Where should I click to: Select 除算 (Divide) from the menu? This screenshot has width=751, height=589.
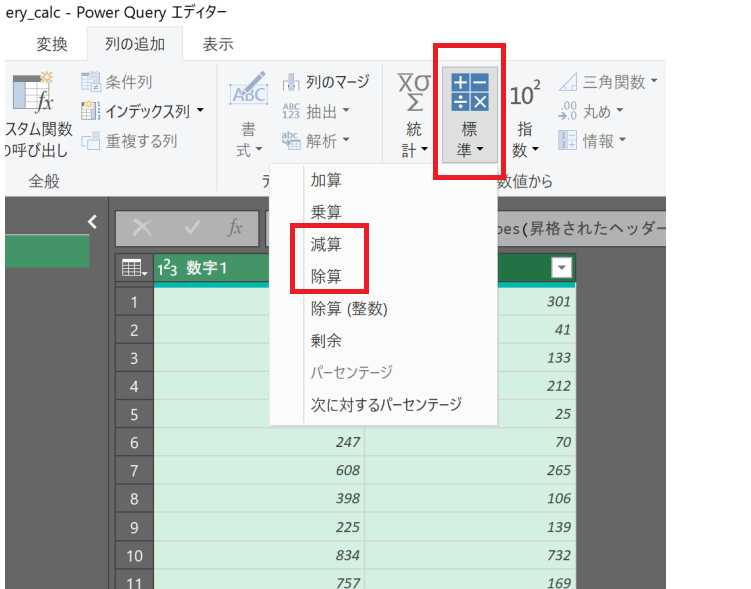point(326,275)
